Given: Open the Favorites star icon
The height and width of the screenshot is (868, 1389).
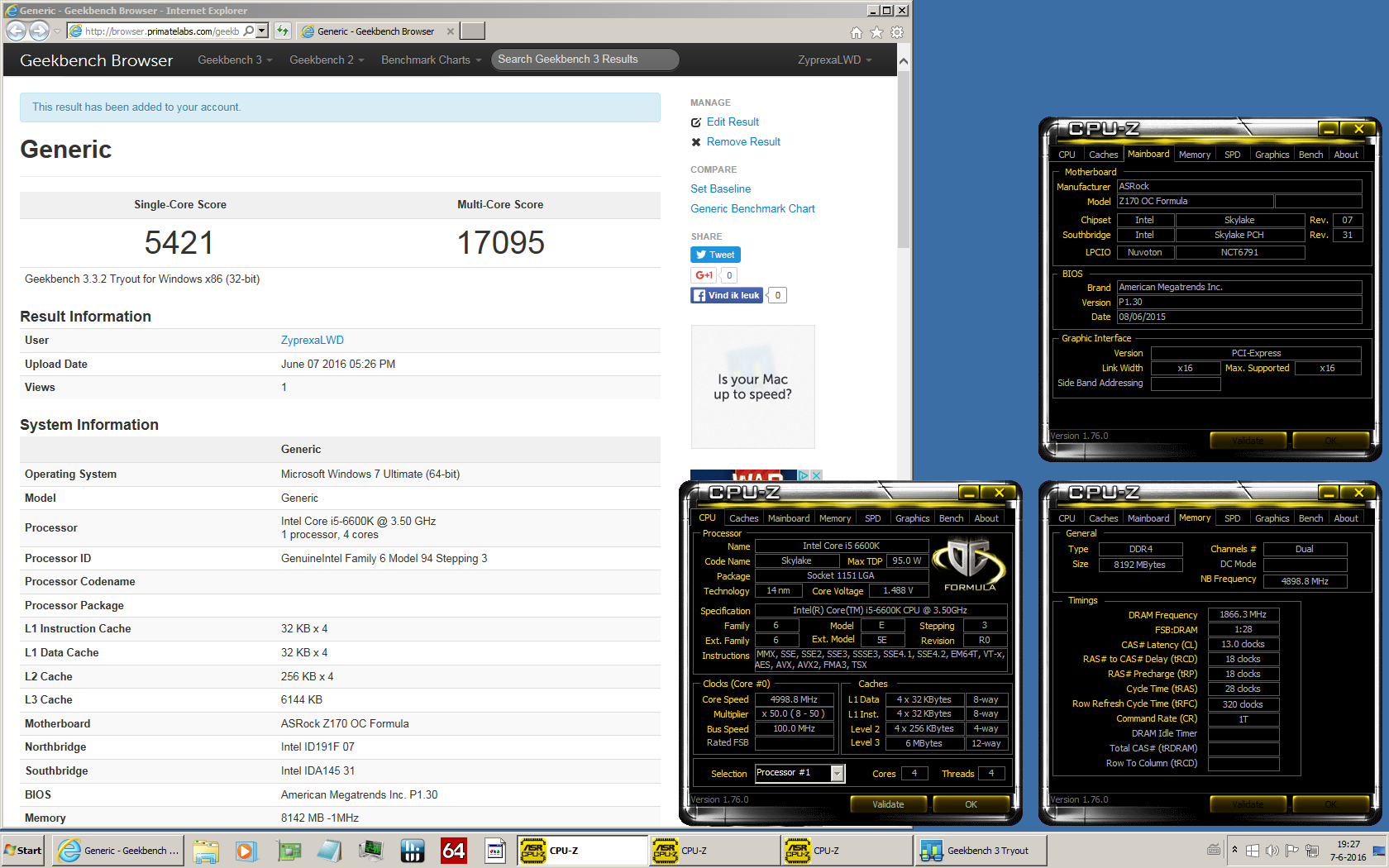Looking at the screenshot, I should click(876, 32).
